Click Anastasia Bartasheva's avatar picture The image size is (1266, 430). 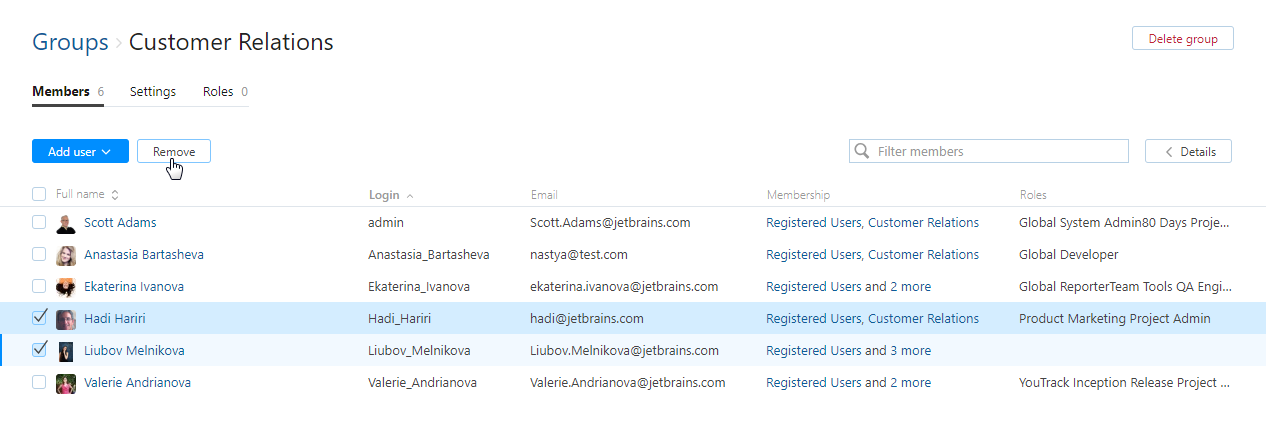tap(66, 255)
